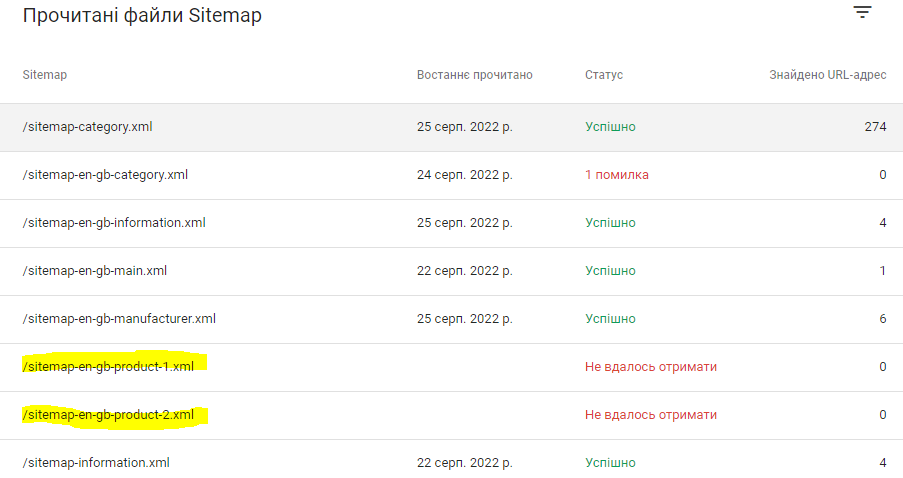Click 'Не вдалось отримати' status for product-2
Image resolution: width=903 pixels, height=478 pixels.
point(651,415)
